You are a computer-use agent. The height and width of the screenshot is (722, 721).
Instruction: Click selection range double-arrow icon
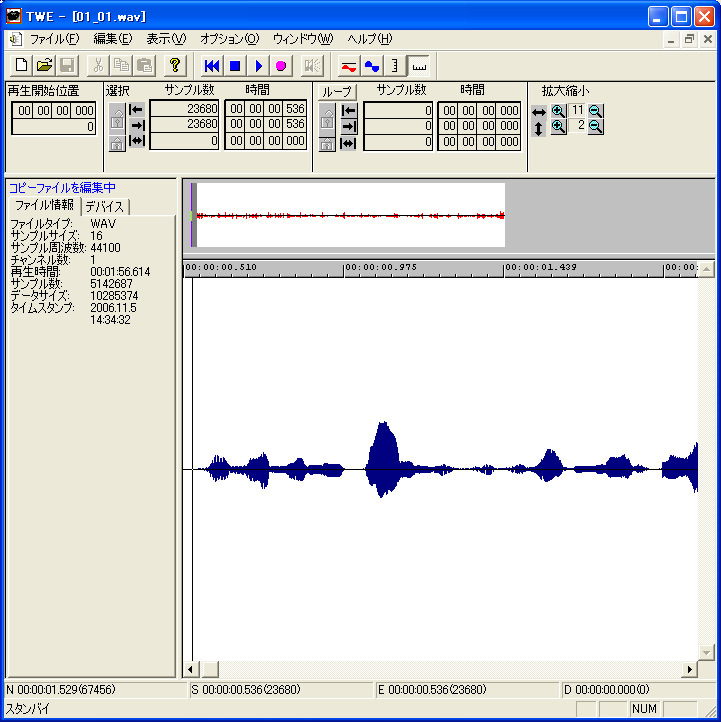click(x=137, y=140)
